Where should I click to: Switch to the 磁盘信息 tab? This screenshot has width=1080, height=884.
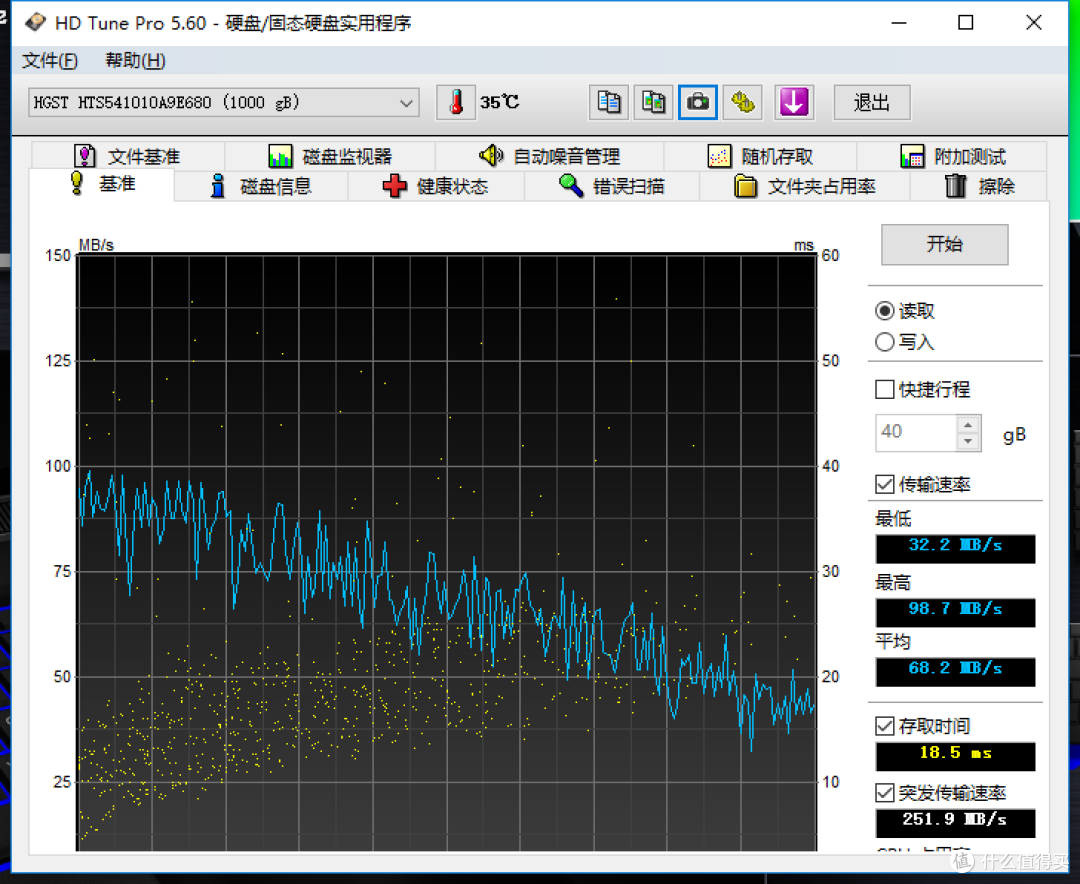tap(261, 186)
